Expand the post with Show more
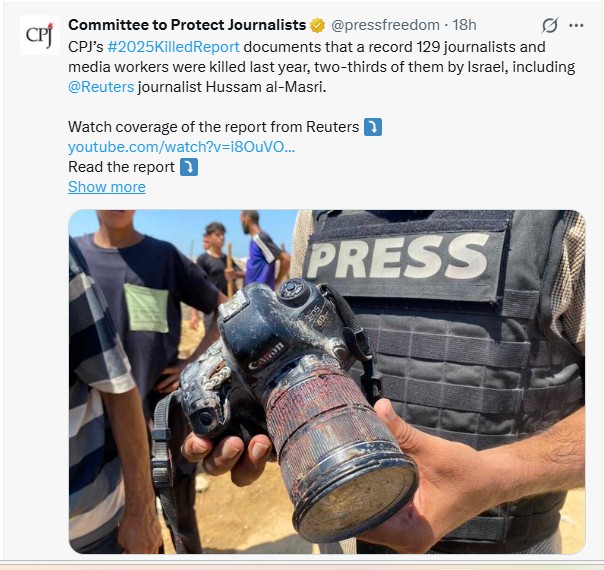Screen dimensions: 604x570 pyautogui.click(x=107, y=187)
